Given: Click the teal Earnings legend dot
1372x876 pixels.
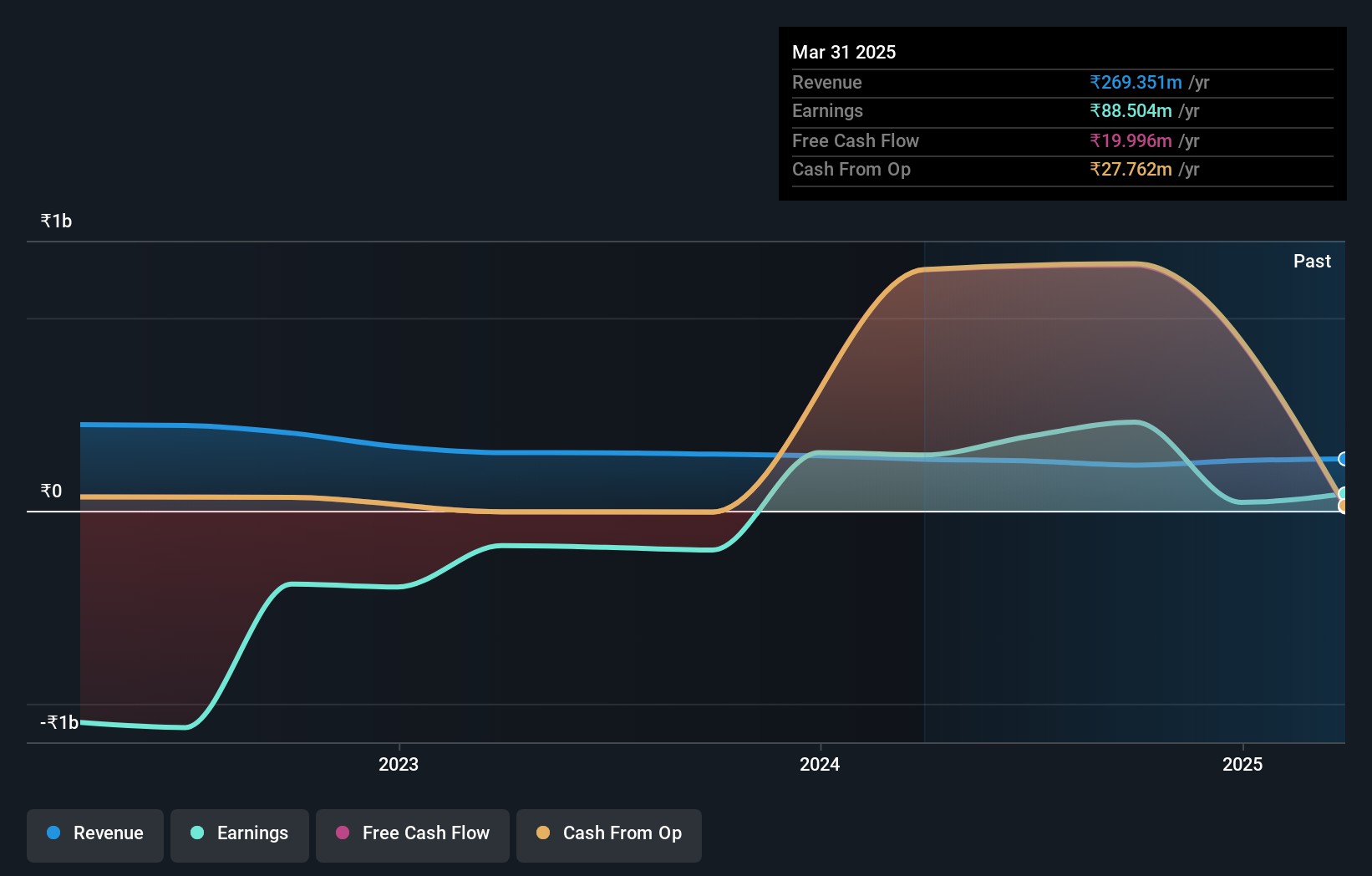Looking at the screenshot, I should pyautogui.click(x=197, y=833).
